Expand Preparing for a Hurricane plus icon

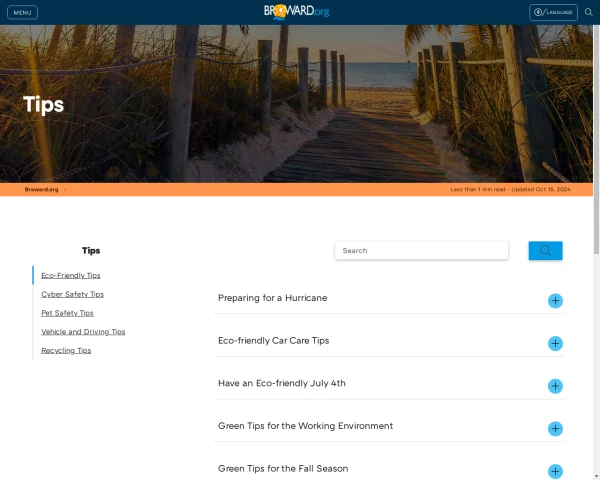[555, 301]
